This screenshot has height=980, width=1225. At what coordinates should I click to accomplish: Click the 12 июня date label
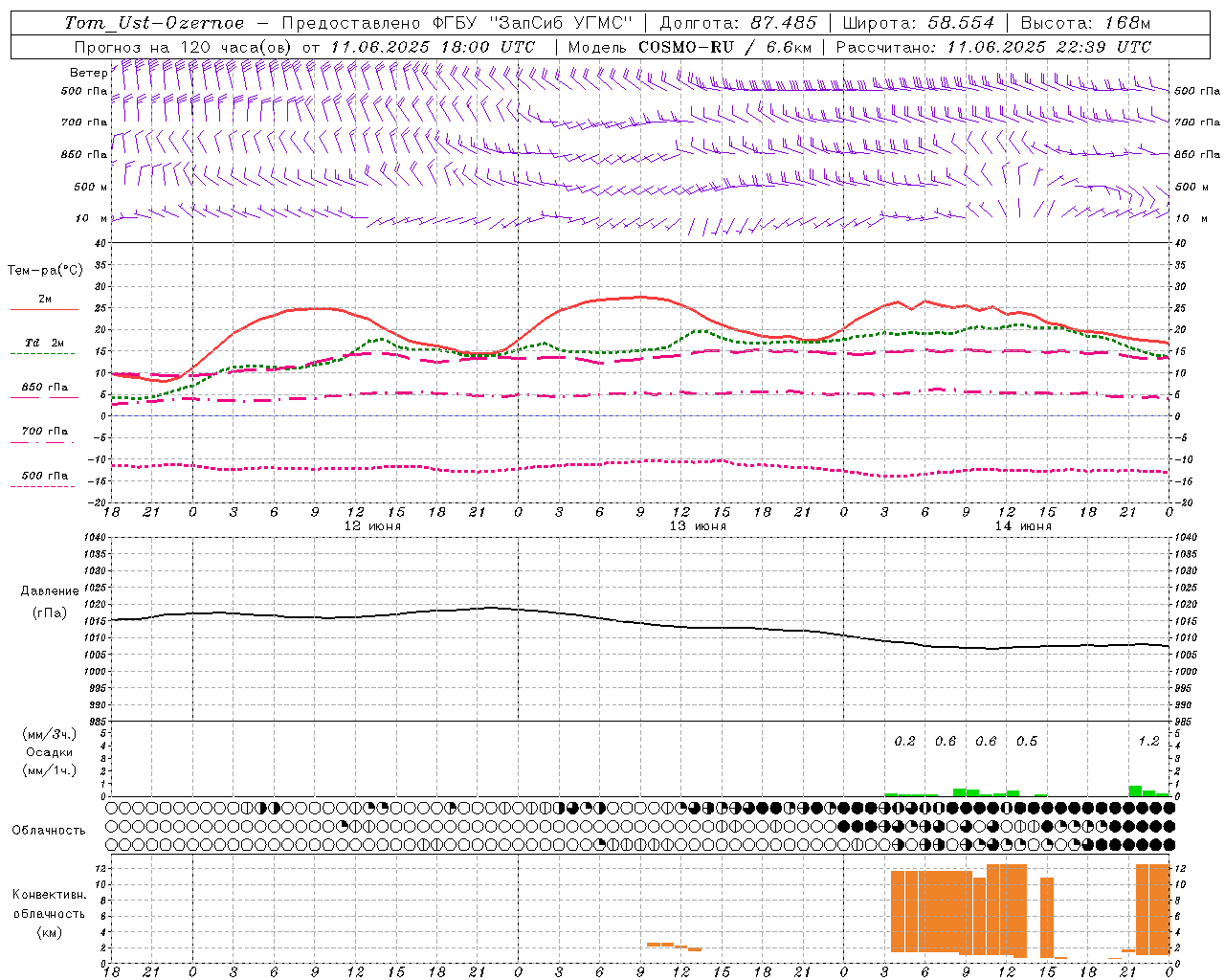373,526
